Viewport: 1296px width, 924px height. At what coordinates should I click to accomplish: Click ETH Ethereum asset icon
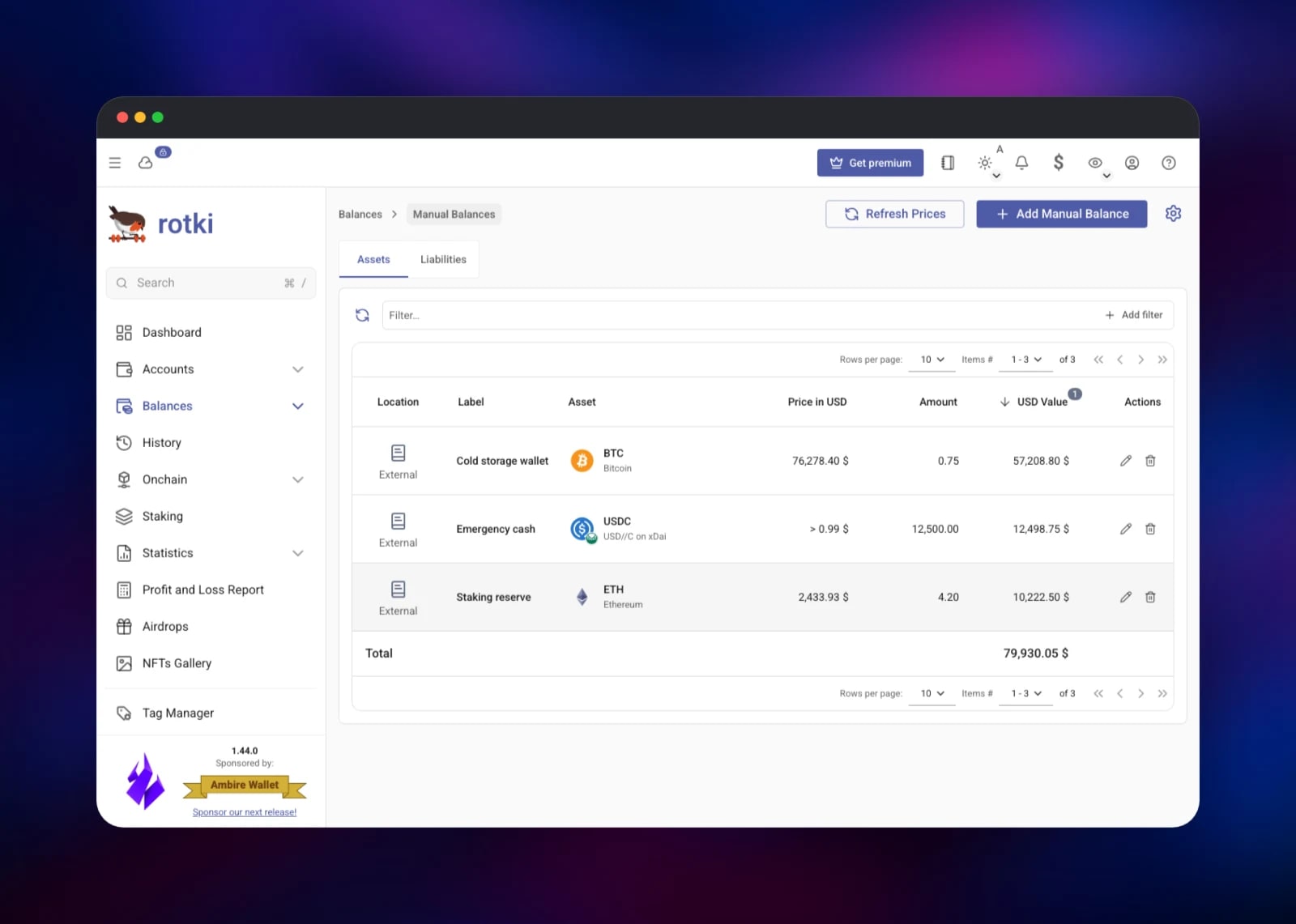pos(582,597)
